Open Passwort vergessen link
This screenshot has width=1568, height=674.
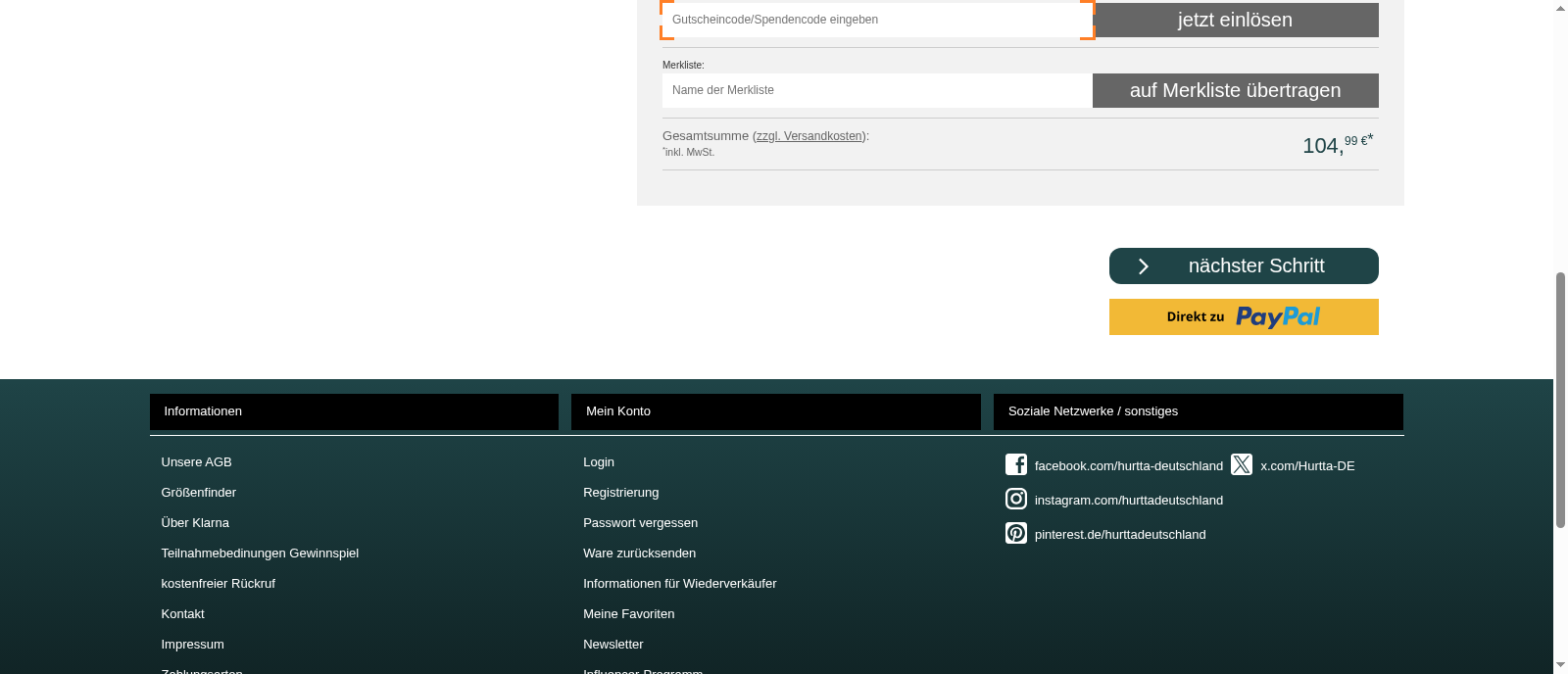coord(641,523)
